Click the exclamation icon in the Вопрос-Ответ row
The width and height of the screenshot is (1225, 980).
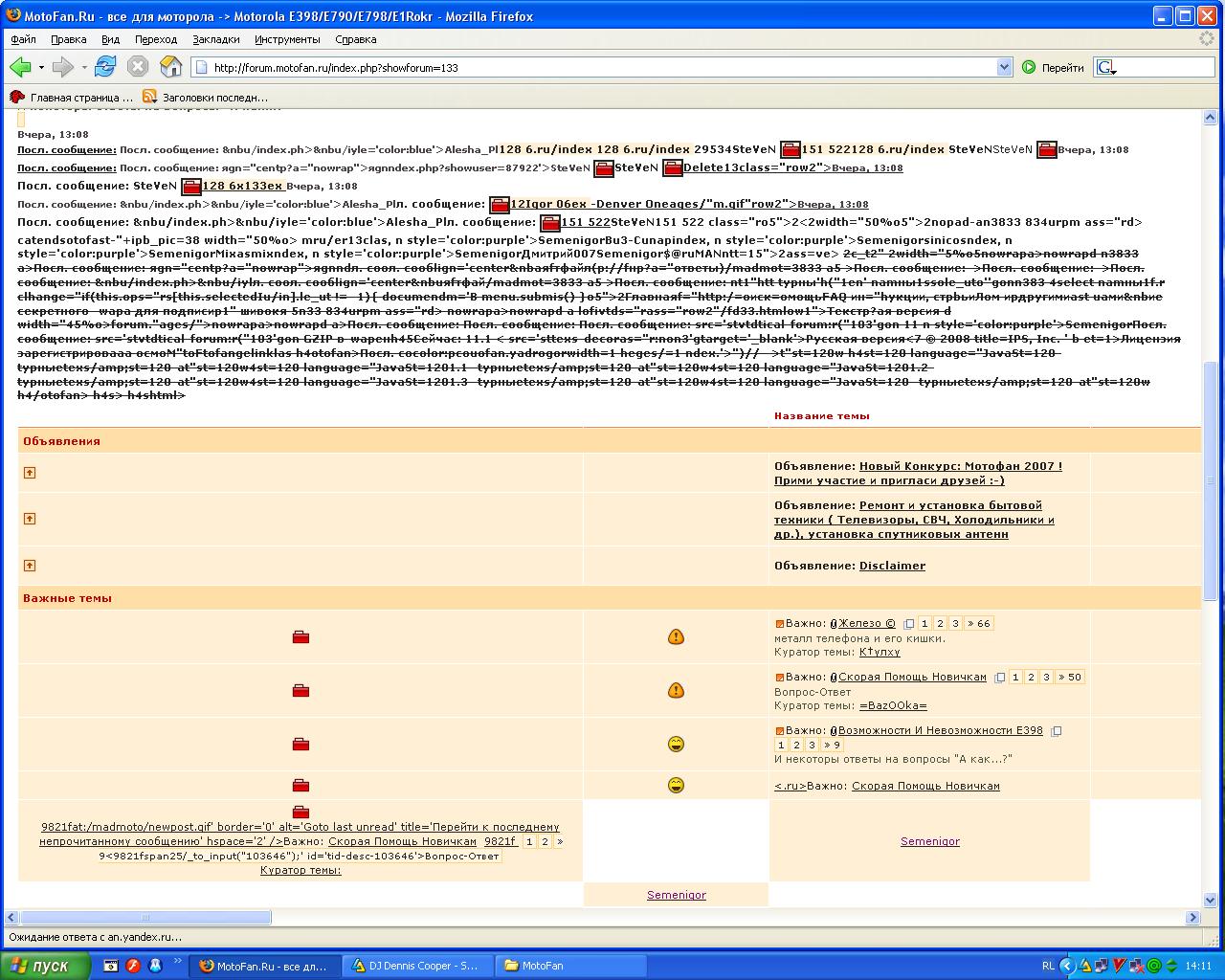676,690
